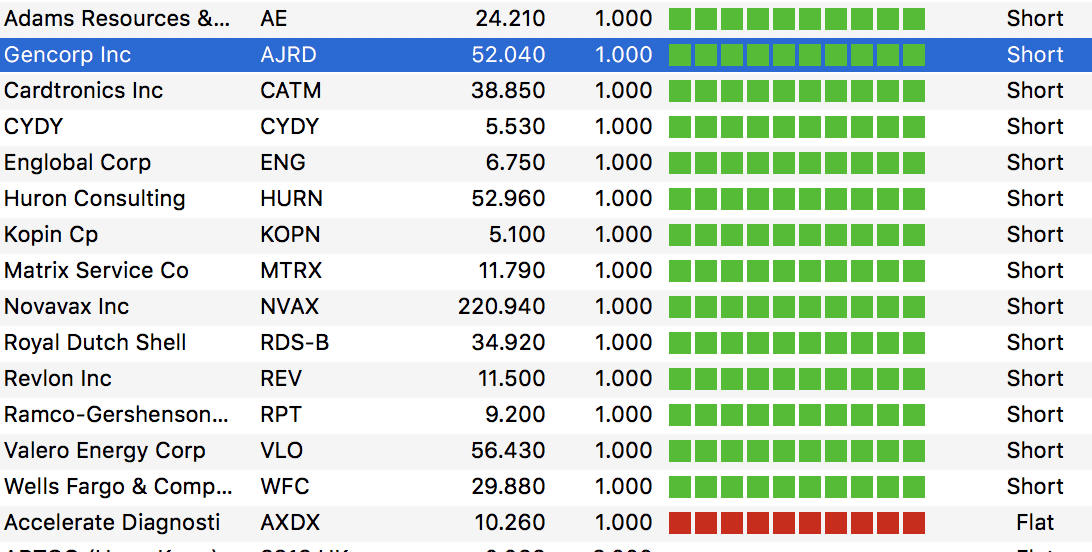The image size is (1092, 552).
Task: Click the green rating bar for VLO
Action: click(797, 450)
